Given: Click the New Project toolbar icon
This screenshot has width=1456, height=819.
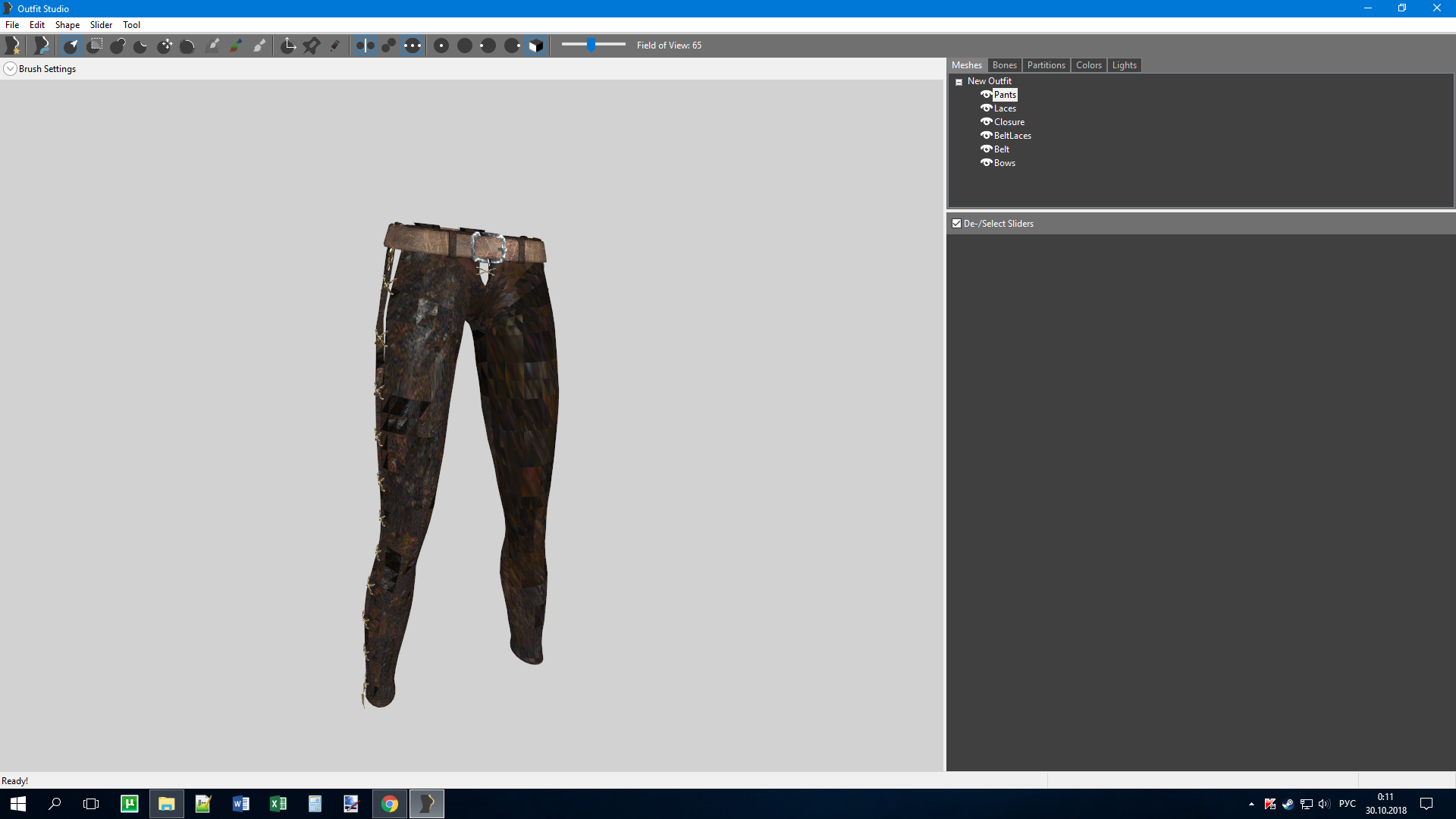Looking at the screenshot, I should tap(13, 45).
